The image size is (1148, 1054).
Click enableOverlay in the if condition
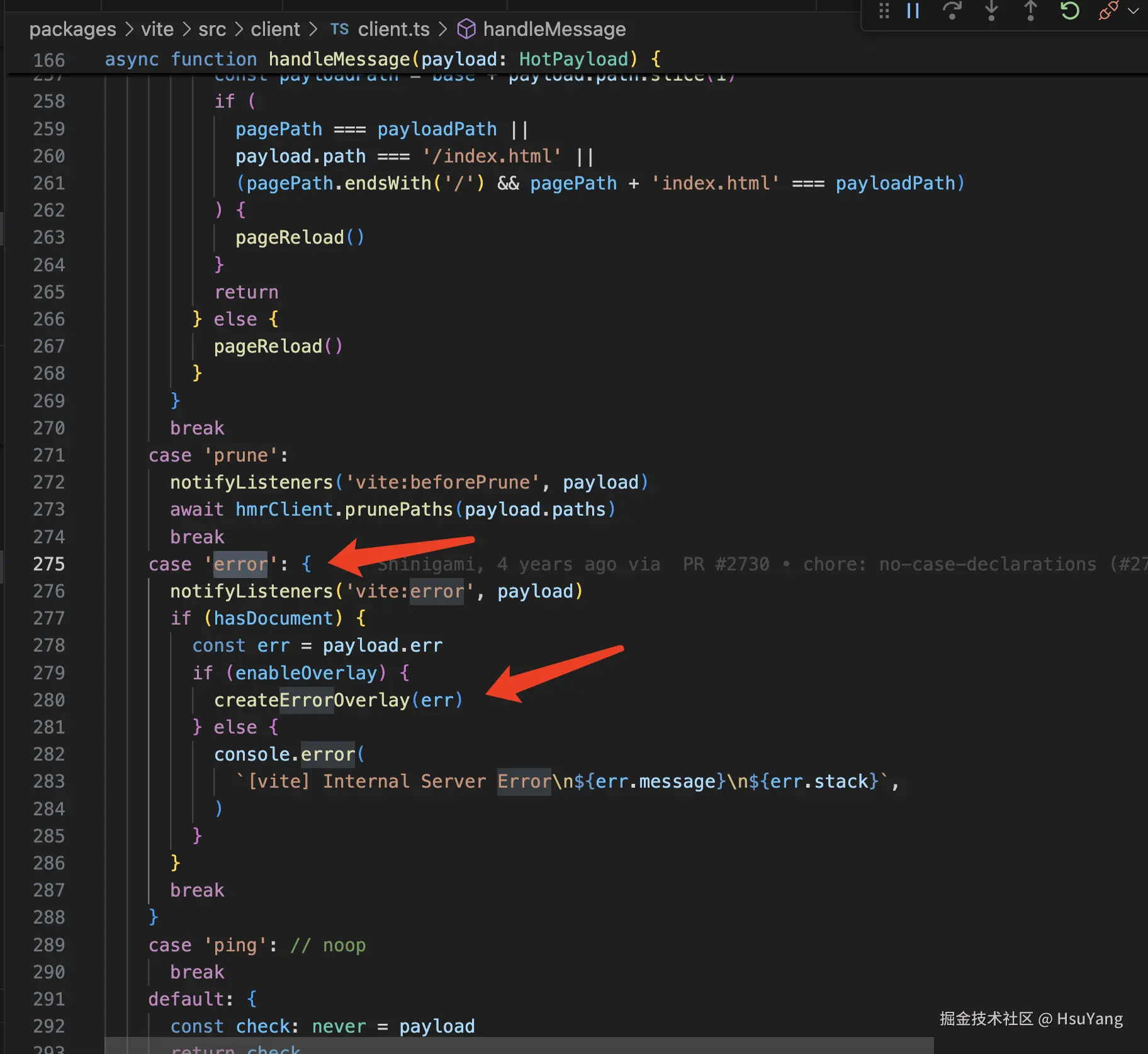click(307, 673)
